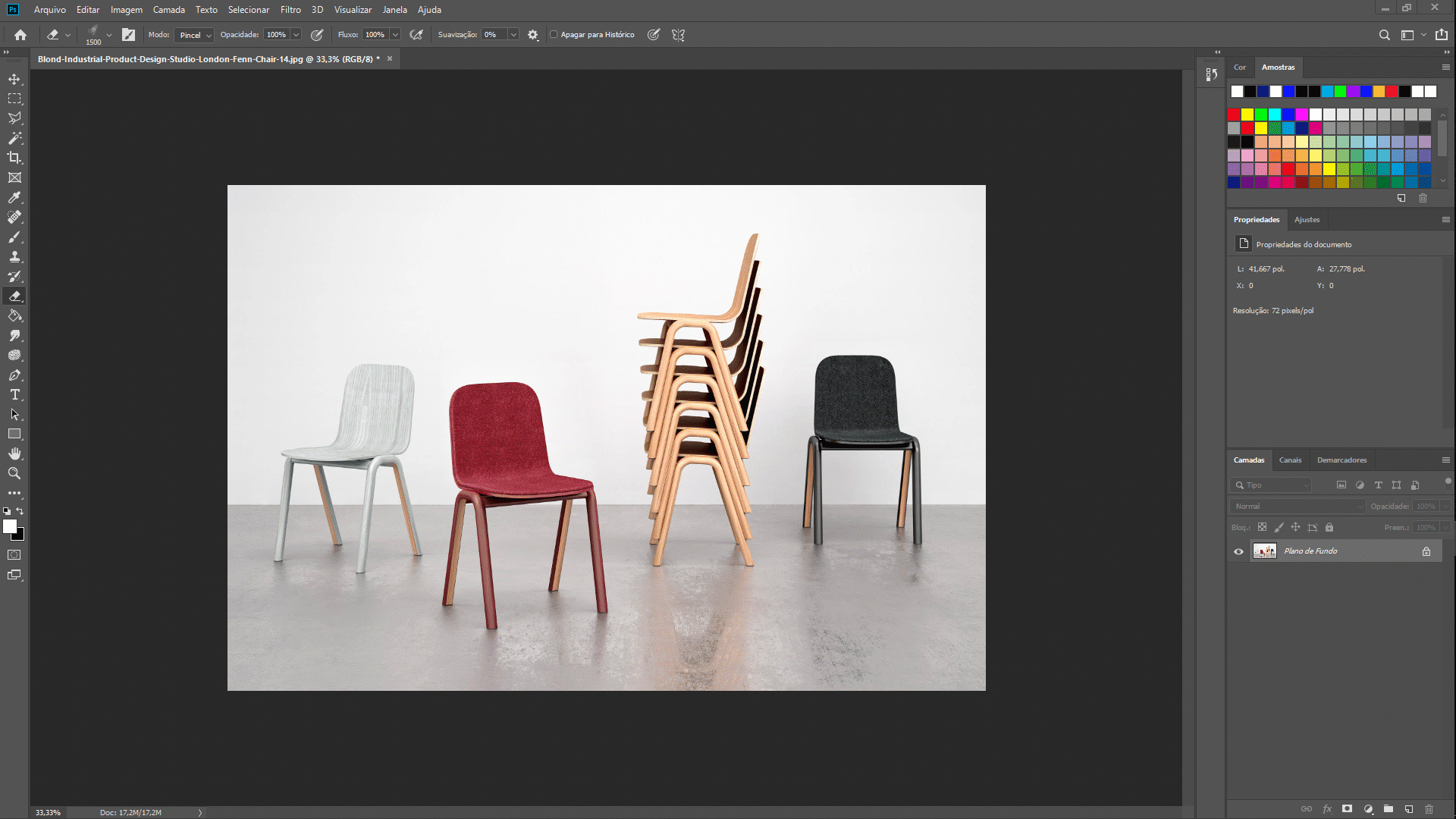This screenshot has height=819, width=1456.
Task: Select the History Brush tool
Action: (14, 276)
